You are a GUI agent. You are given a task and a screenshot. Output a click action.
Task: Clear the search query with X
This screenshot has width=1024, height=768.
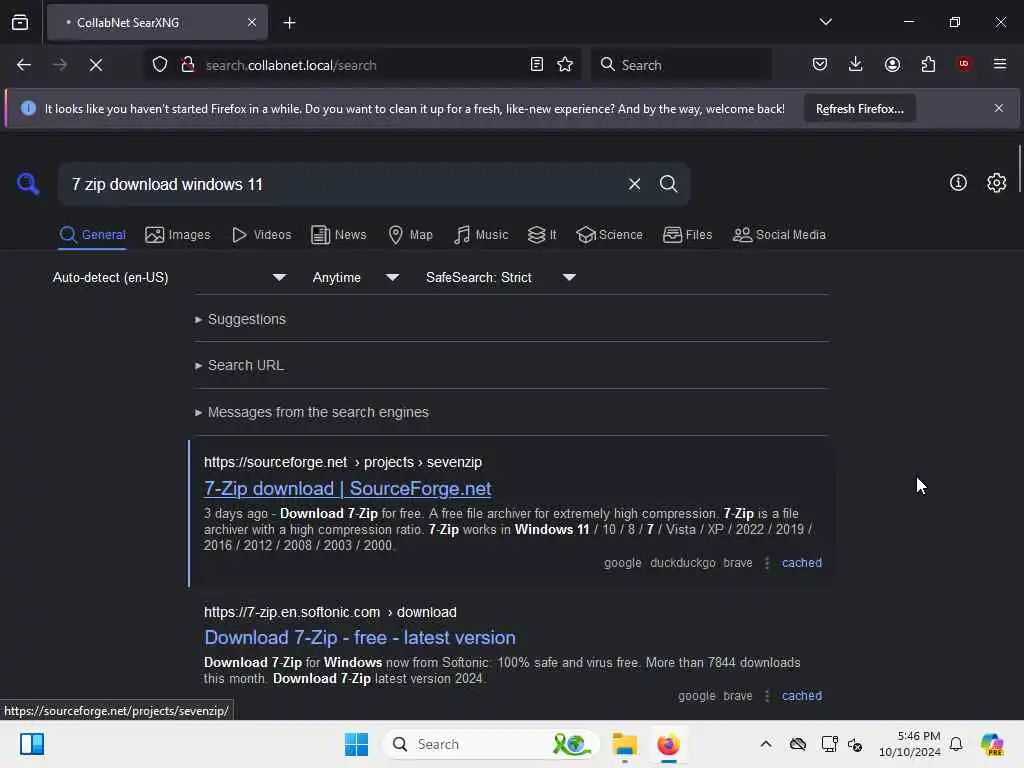[634, 184]
